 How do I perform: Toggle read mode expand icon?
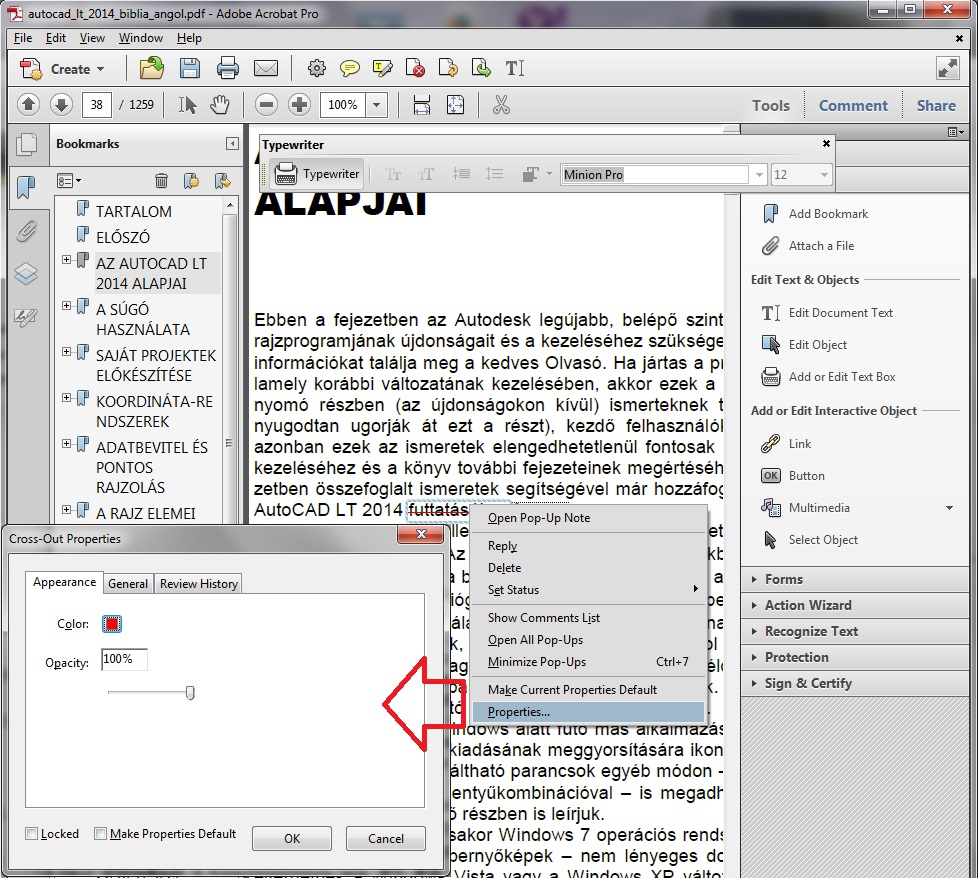click(x=947, y=68)
